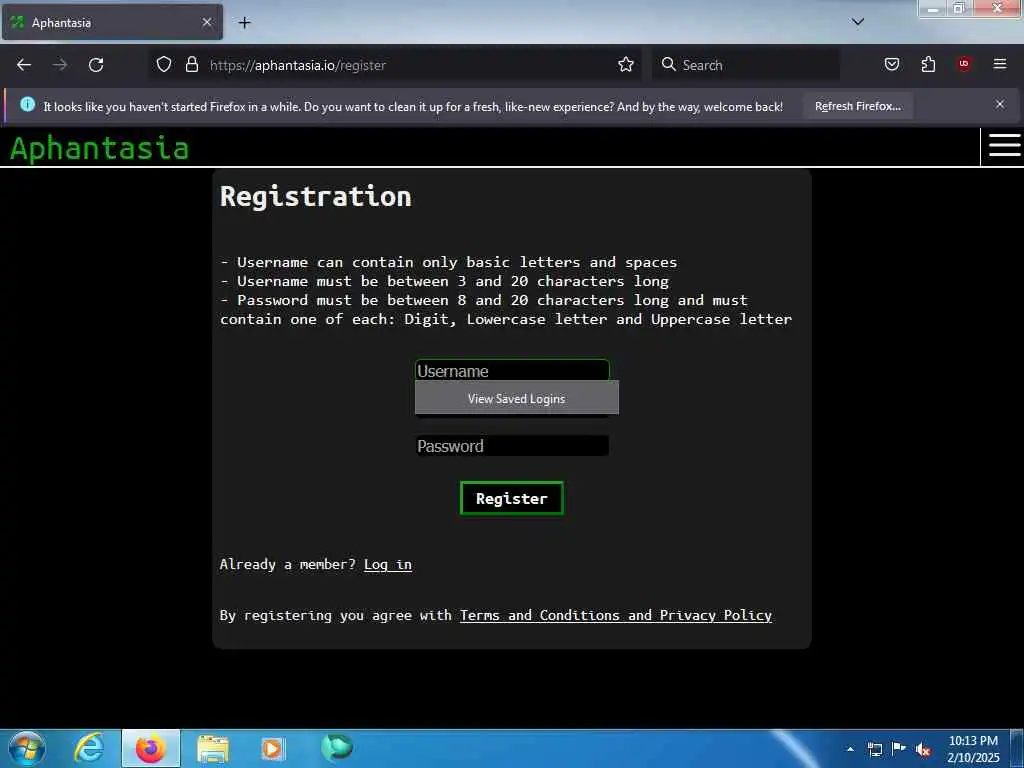Image resolution: width=1024 pixels, height=768 pixels.
Task: Open the uBlock Origin toolbar icon
Action: (x=964, y=63)
